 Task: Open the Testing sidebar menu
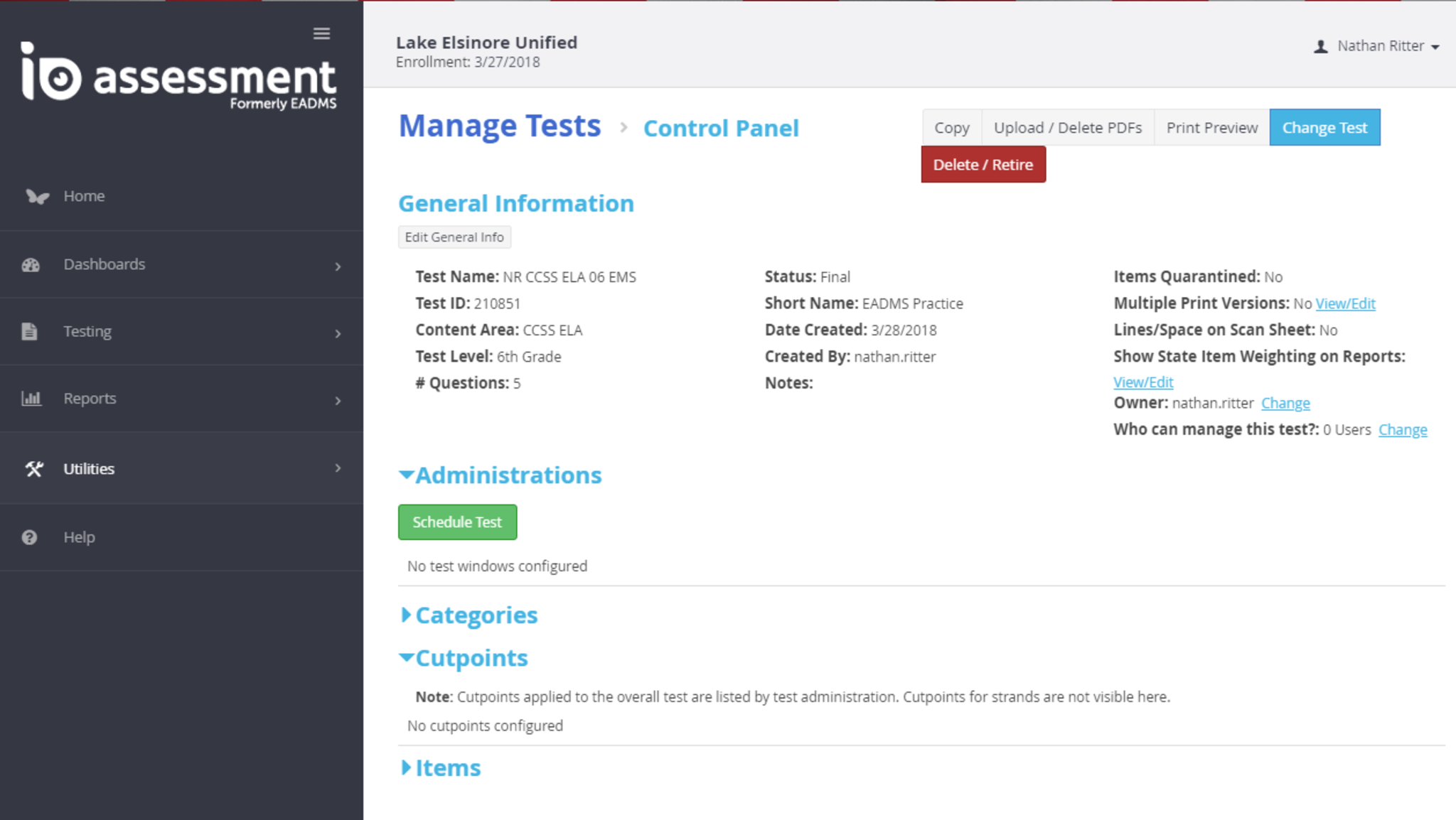pyautogui.click(x=87, y=332)
